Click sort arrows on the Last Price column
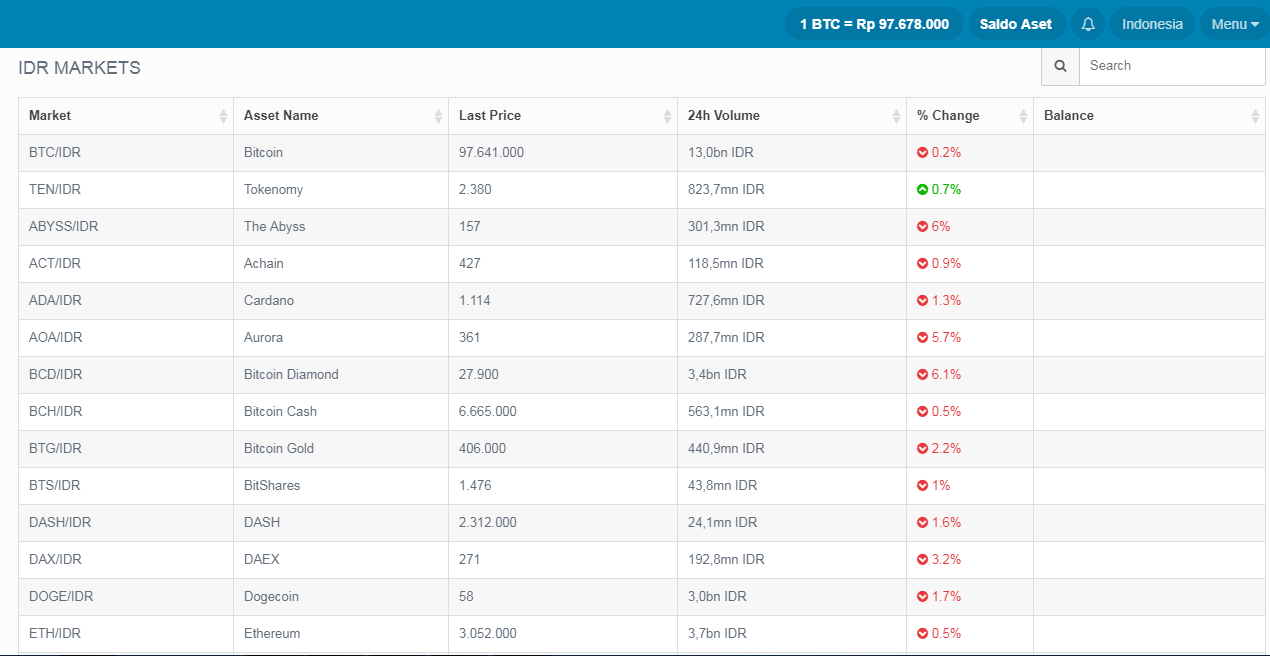The height and width of the screenshot is (656, 1270). click(667, 116)
